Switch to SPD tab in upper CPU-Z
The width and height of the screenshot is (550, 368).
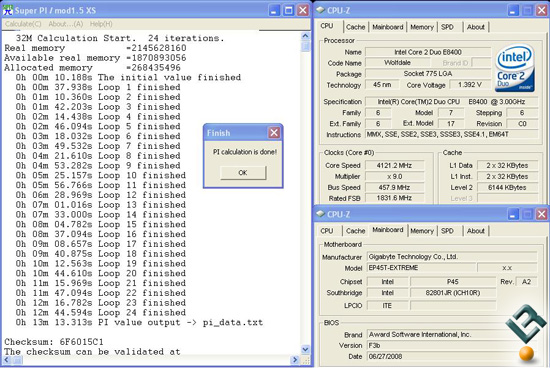tap(447, 27)
